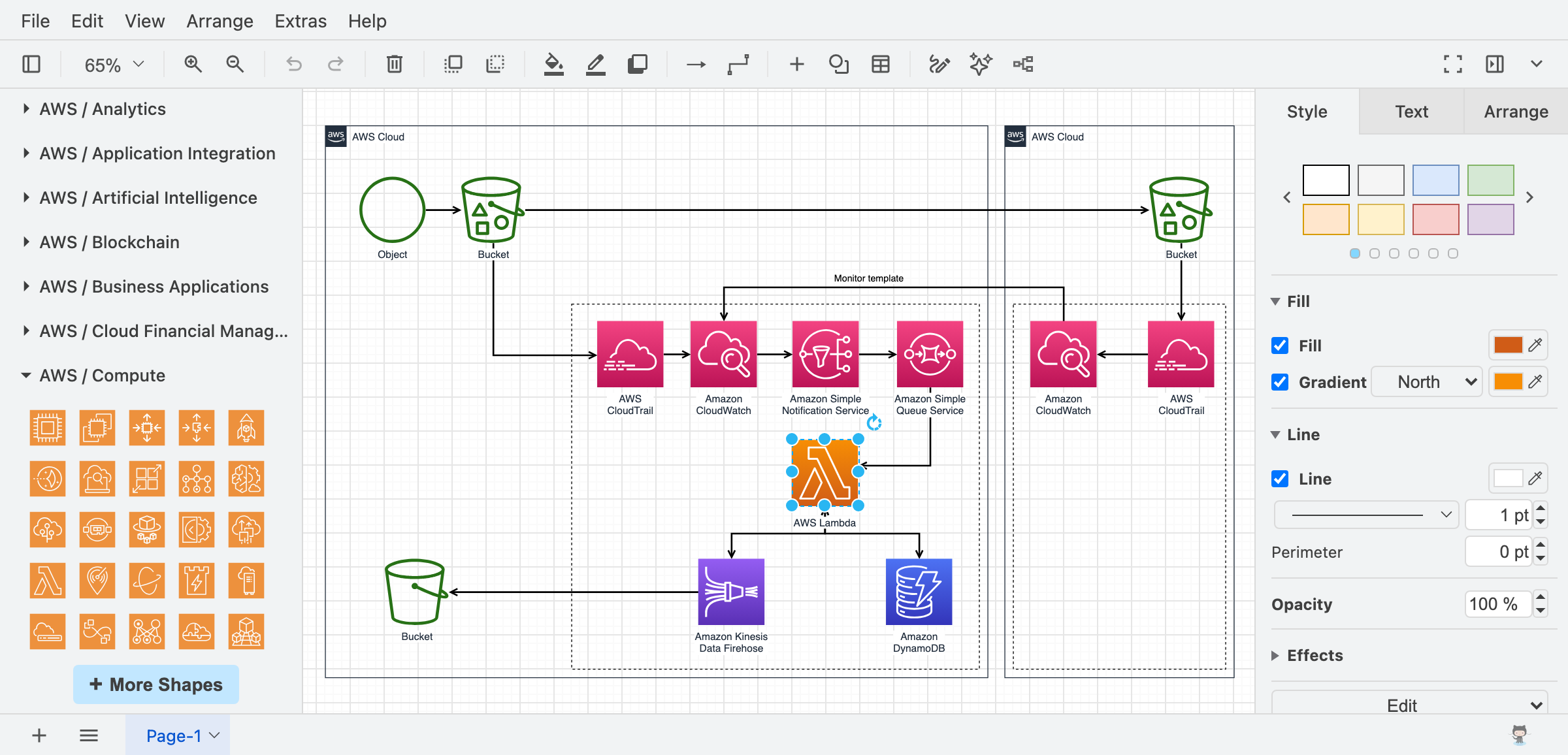
Task: Open the Connection arrow style tool
Action: pos(696,64)
